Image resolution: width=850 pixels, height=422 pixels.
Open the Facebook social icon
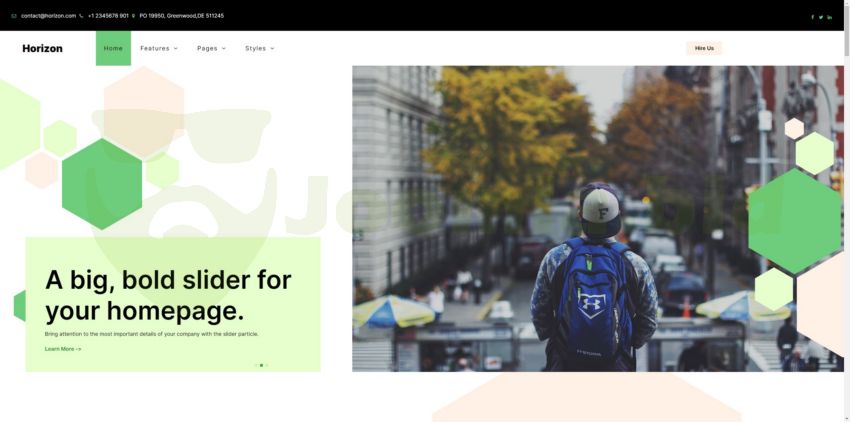812,17
